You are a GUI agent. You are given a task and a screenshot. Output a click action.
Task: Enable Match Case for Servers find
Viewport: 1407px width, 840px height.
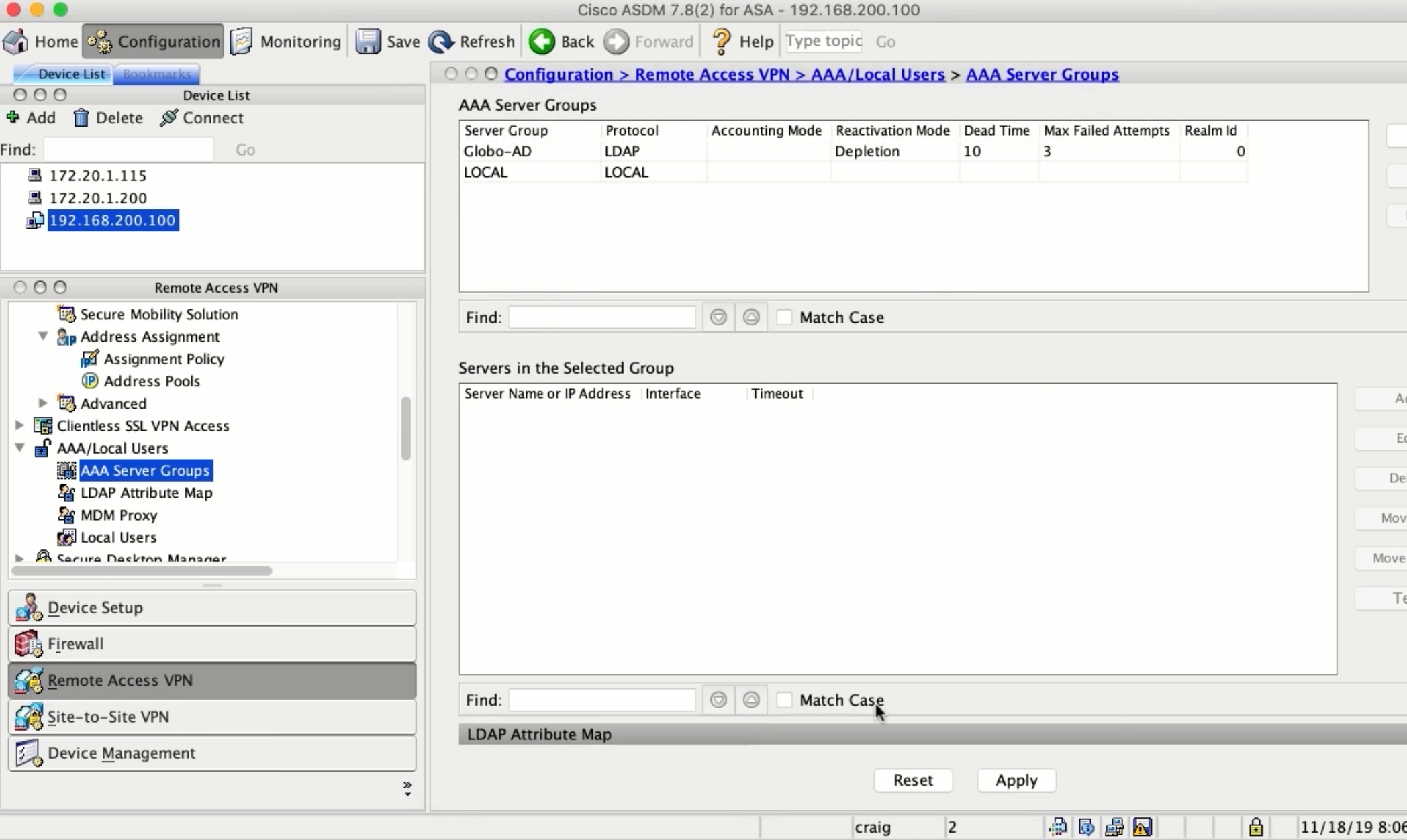(x=784, y=700)
